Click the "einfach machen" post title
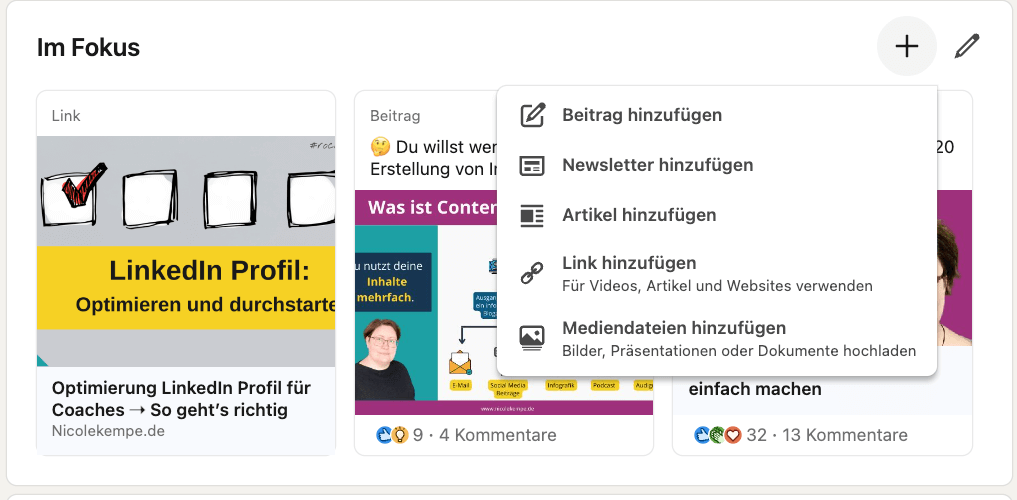The image size is (1017, 500). 755,389
